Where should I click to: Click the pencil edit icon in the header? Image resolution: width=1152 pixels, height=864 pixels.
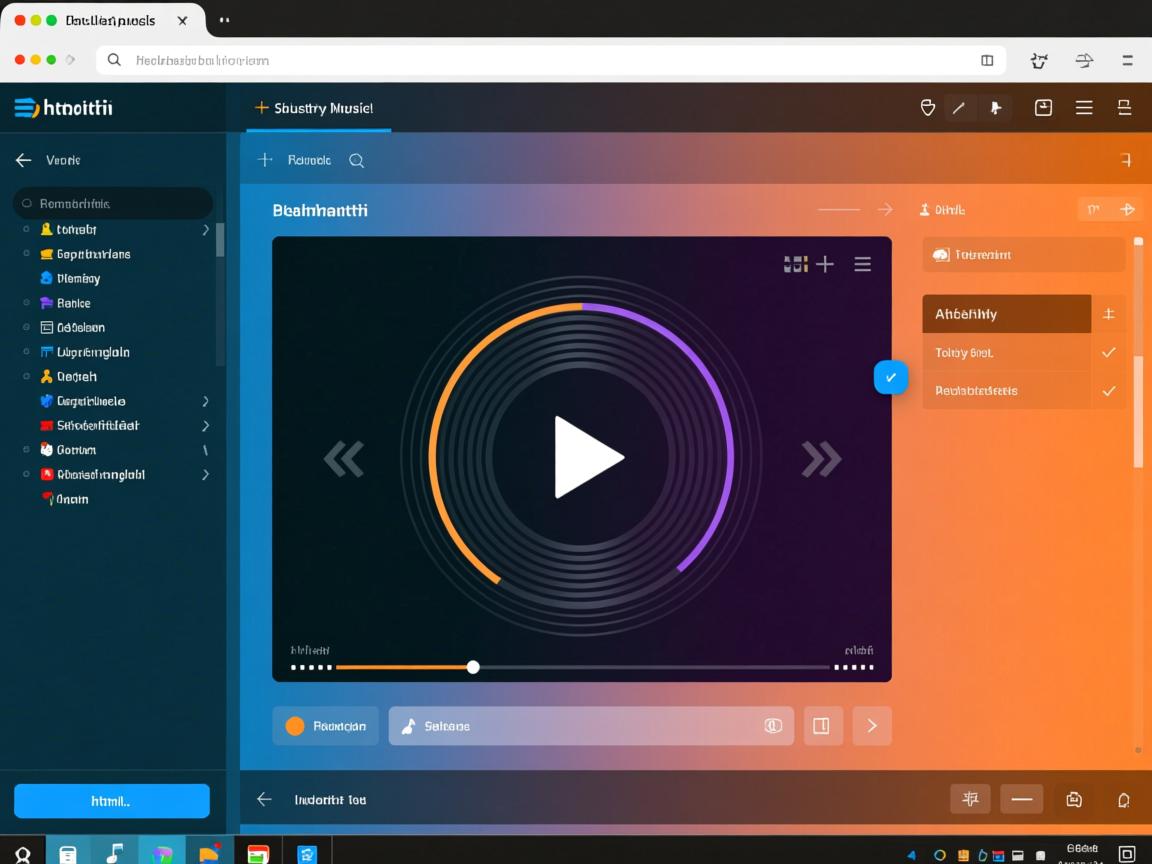[x=958, y=108]
